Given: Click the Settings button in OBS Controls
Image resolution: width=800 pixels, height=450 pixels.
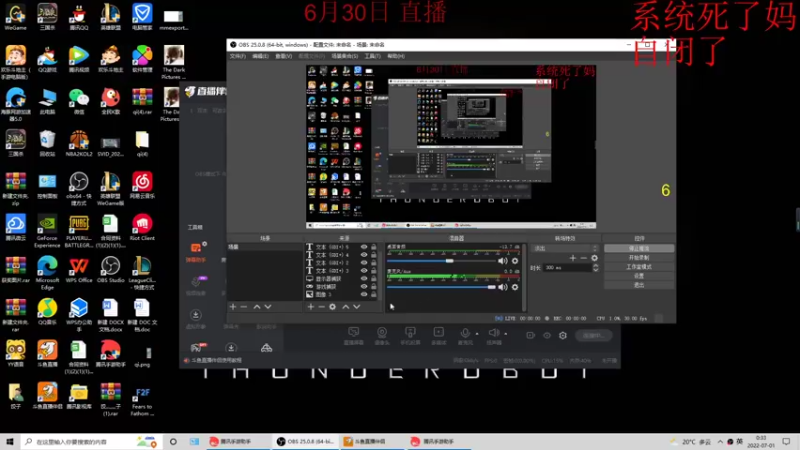Looking at the screenshot, I should point(639,276).
